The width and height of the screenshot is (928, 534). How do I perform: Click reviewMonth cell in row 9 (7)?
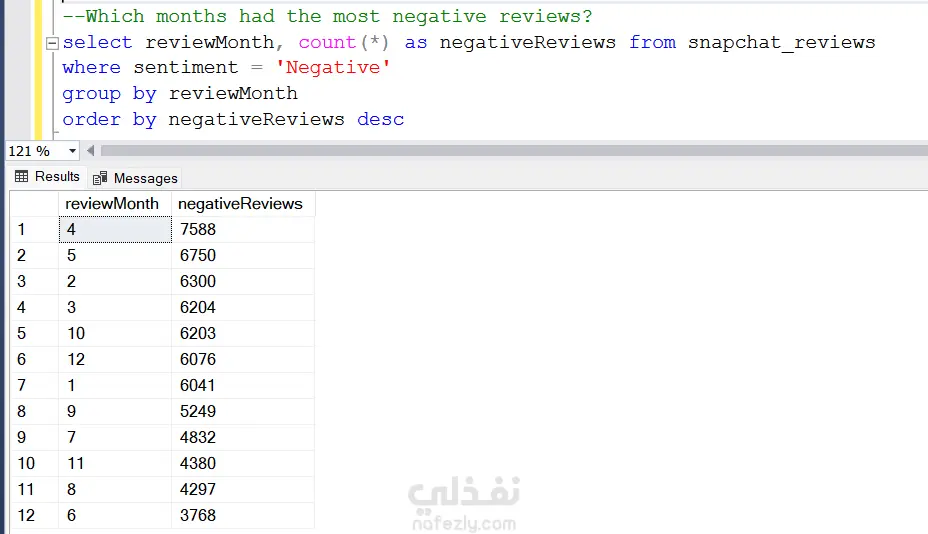[x=115, y=438]
